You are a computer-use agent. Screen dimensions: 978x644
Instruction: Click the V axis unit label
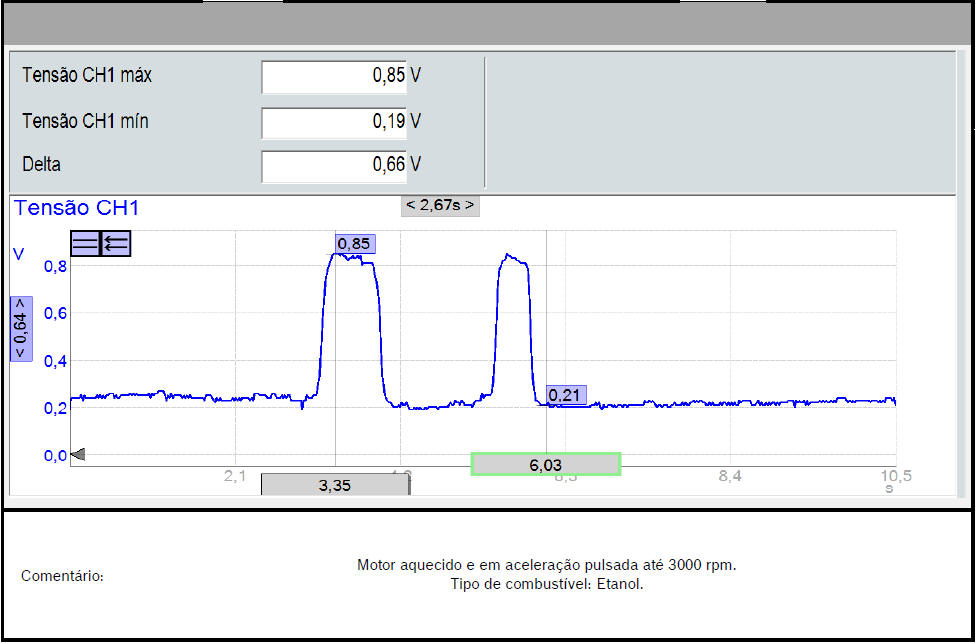coord(18,254)
